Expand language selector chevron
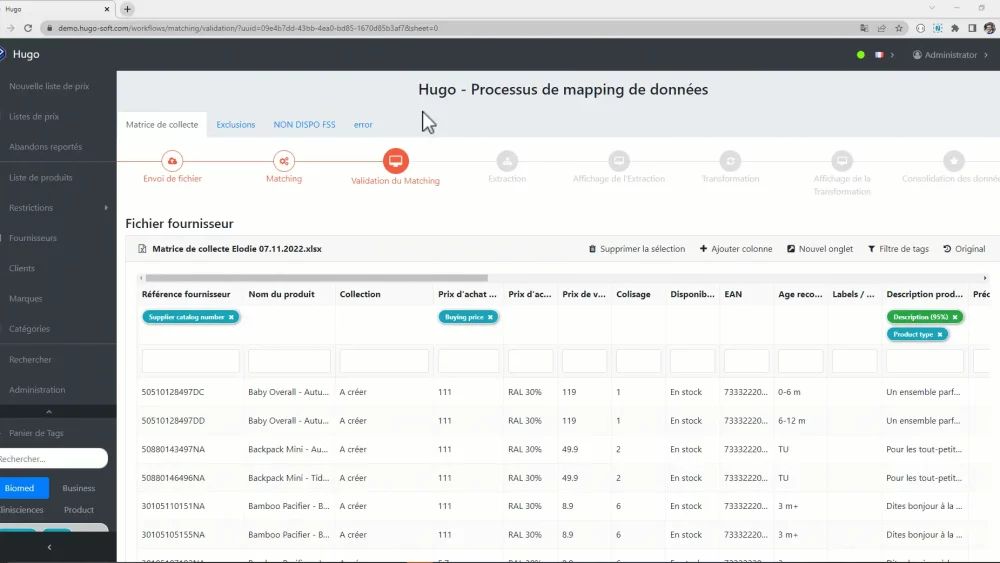1000x563 pixels. pos(892,55)
